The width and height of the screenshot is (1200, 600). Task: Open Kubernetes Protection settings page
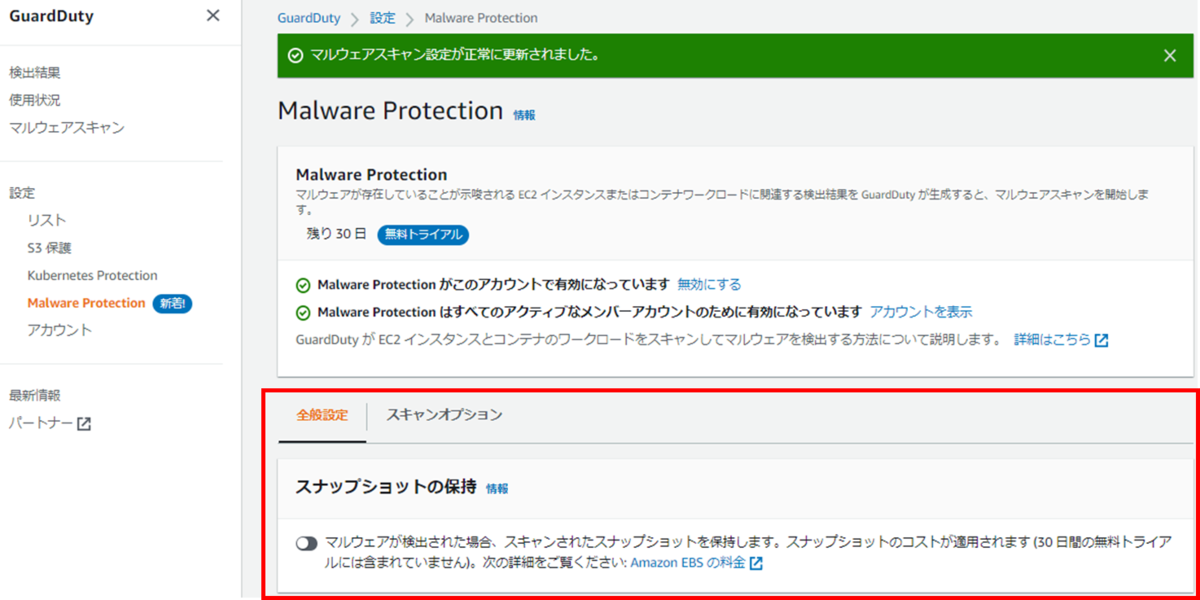(93, 275)
